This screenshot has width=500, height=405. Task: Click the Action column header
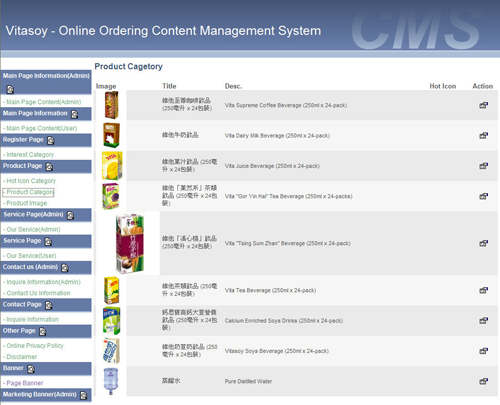click(x=482, y=86)
